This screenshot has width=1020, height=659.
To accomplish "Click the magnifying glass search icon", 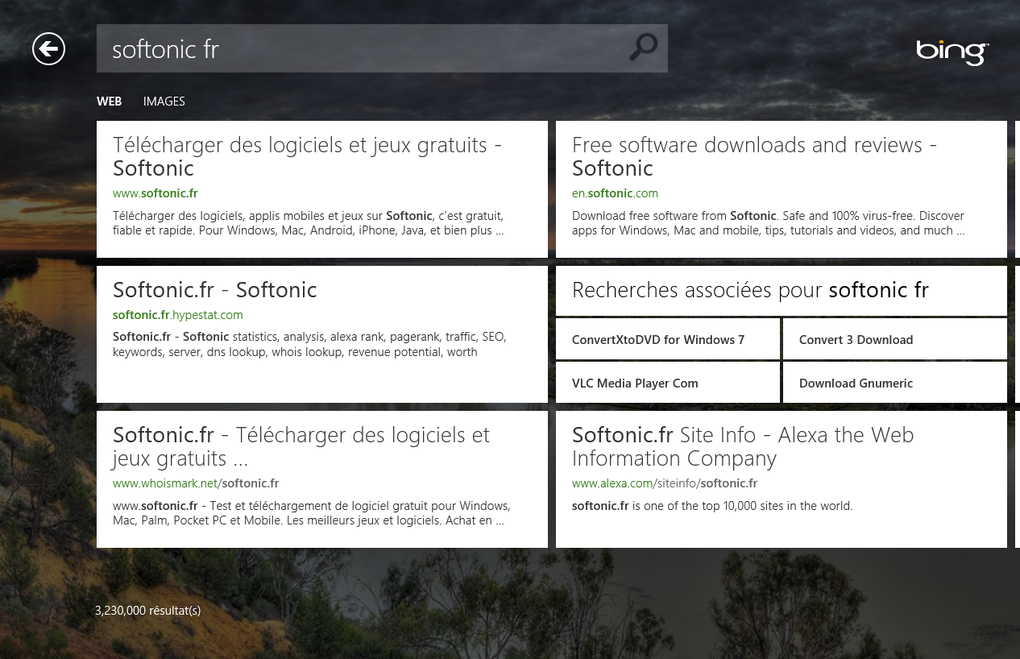I will pos(643,47).
